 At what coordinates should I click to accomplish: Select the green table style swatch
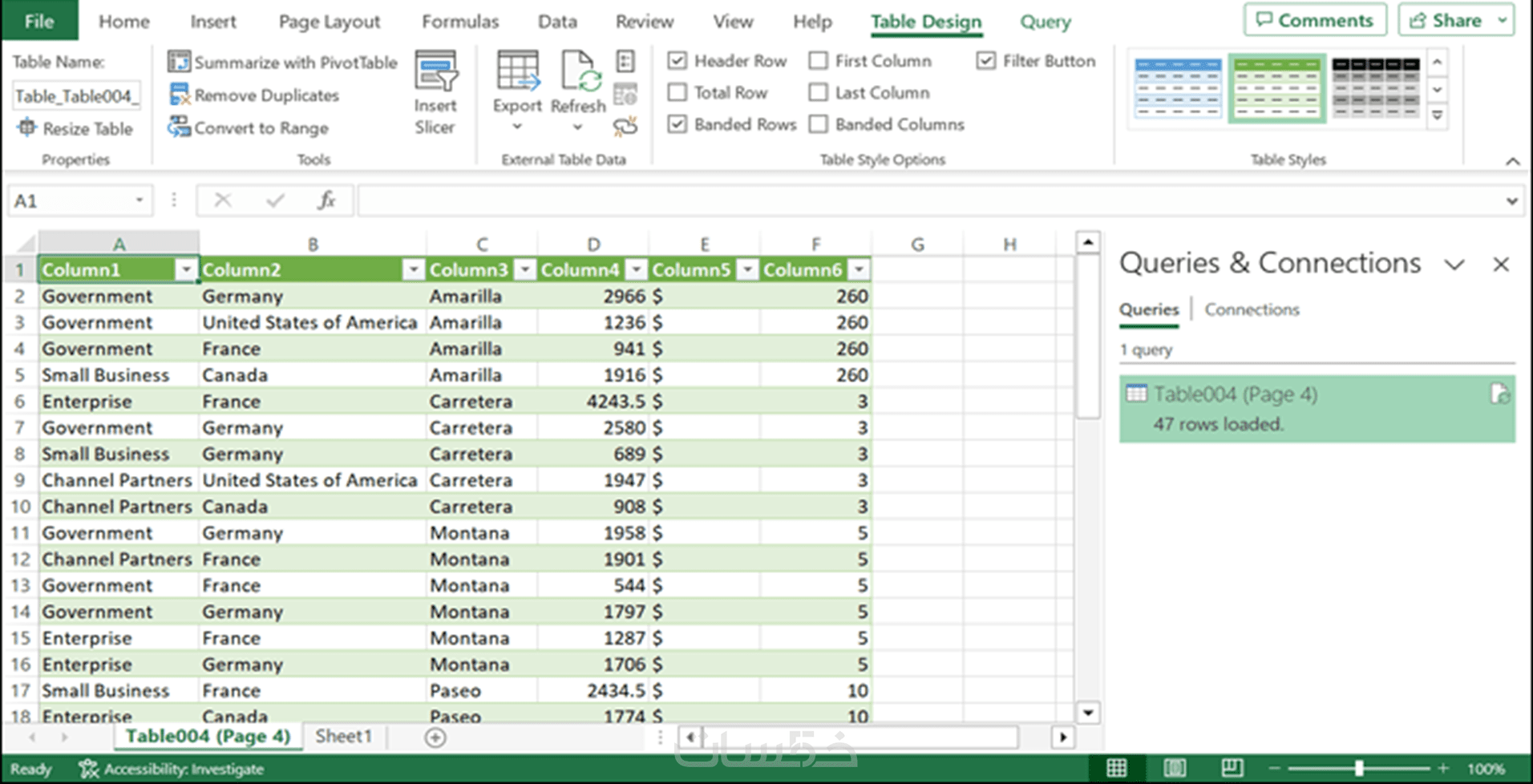point(1276,87)
